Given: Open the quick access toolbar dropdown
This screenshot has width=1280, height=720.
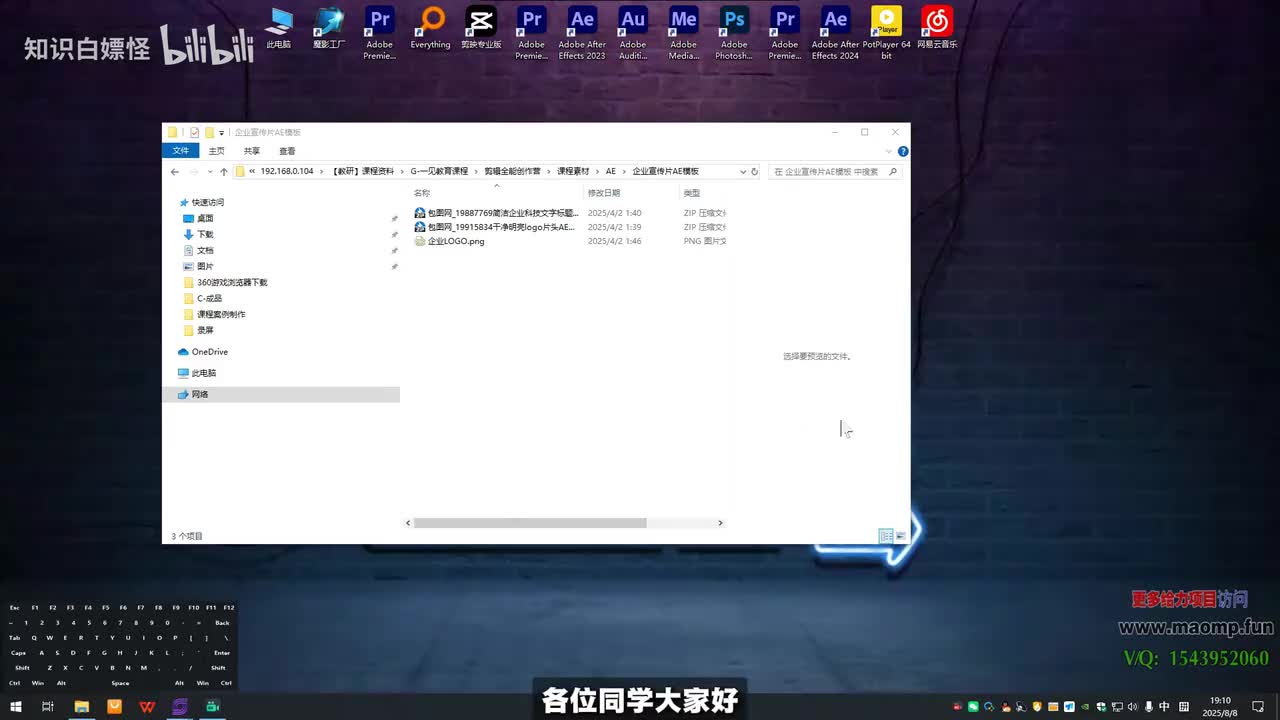Looking at the screenshot, I should pos(221,132).
